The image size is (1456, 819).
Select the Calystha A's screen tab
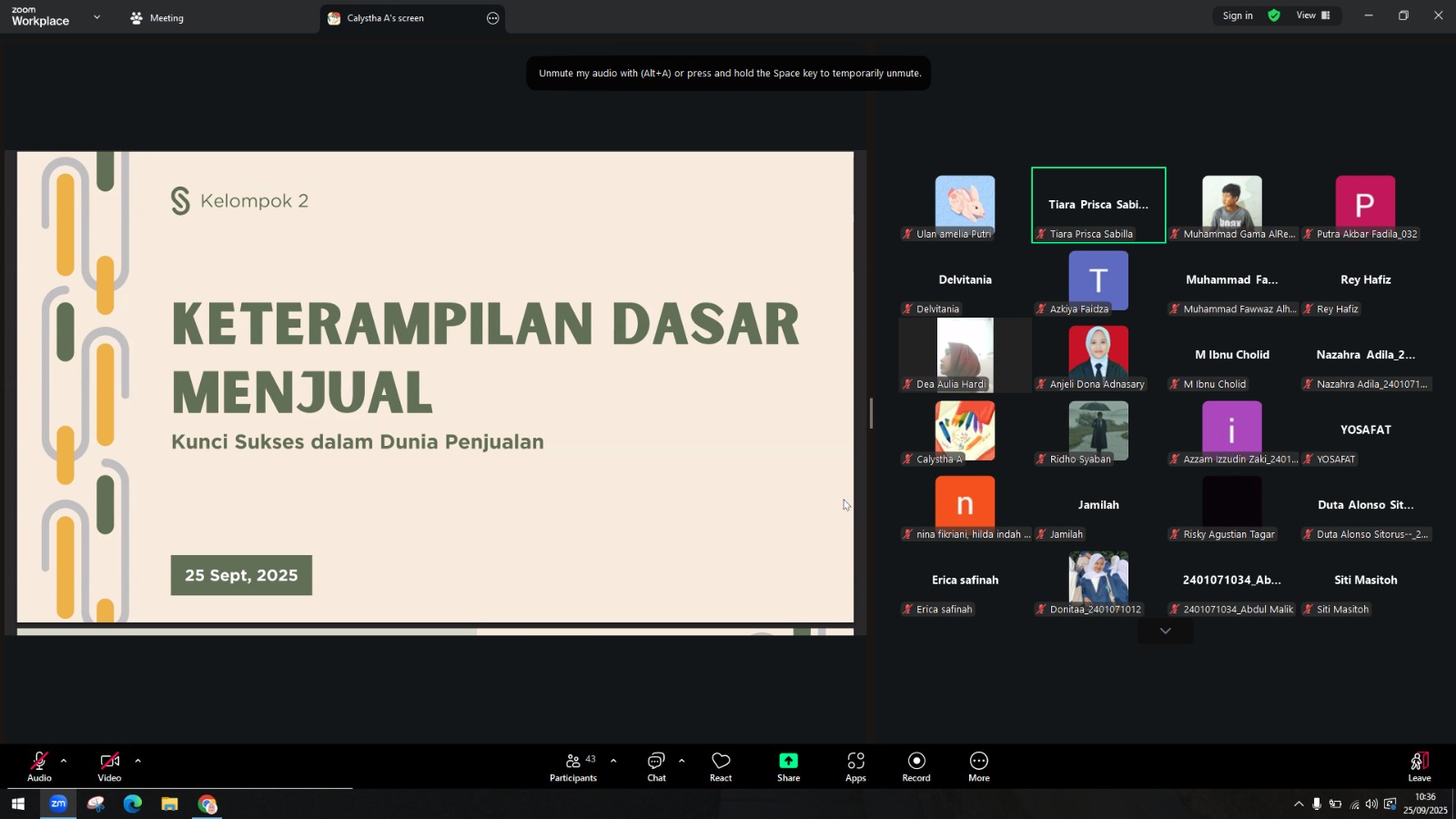pos(385,18)
